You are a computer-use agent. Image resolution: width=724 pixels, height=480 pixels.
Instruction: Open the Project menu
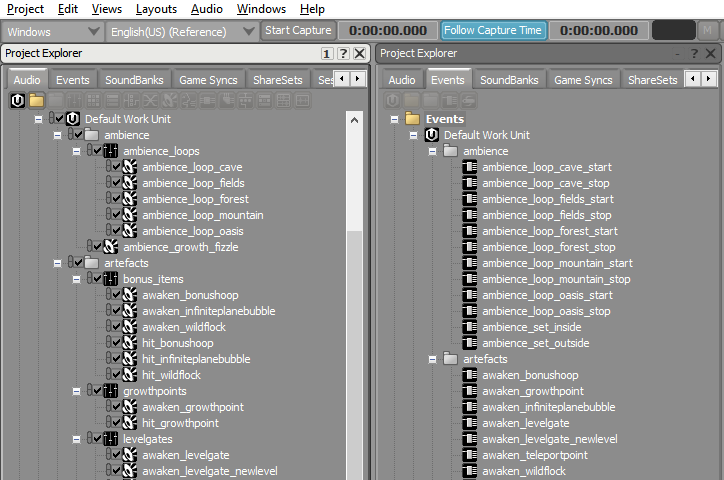click(25, 9)
